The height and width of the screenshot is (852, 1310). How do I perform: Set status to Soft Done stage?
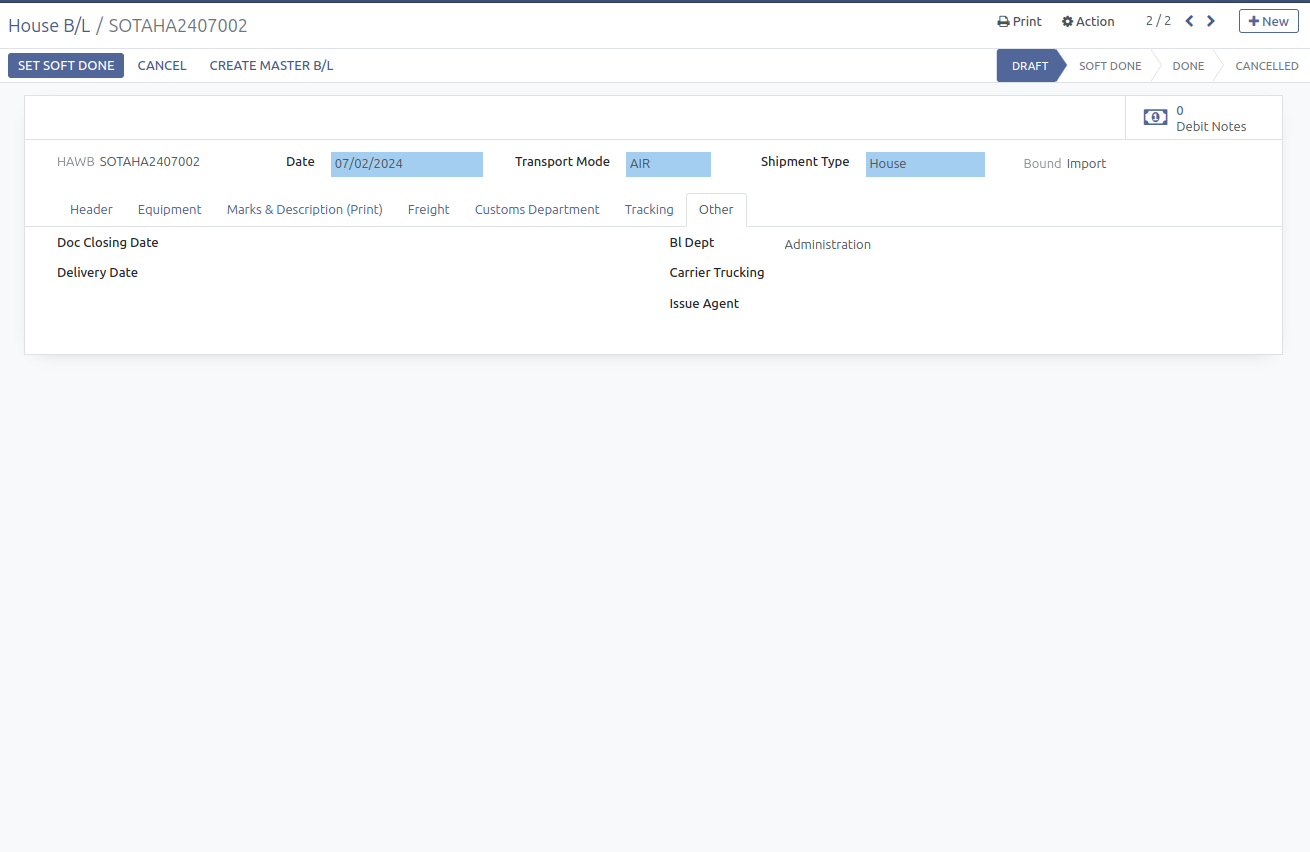1109,66
